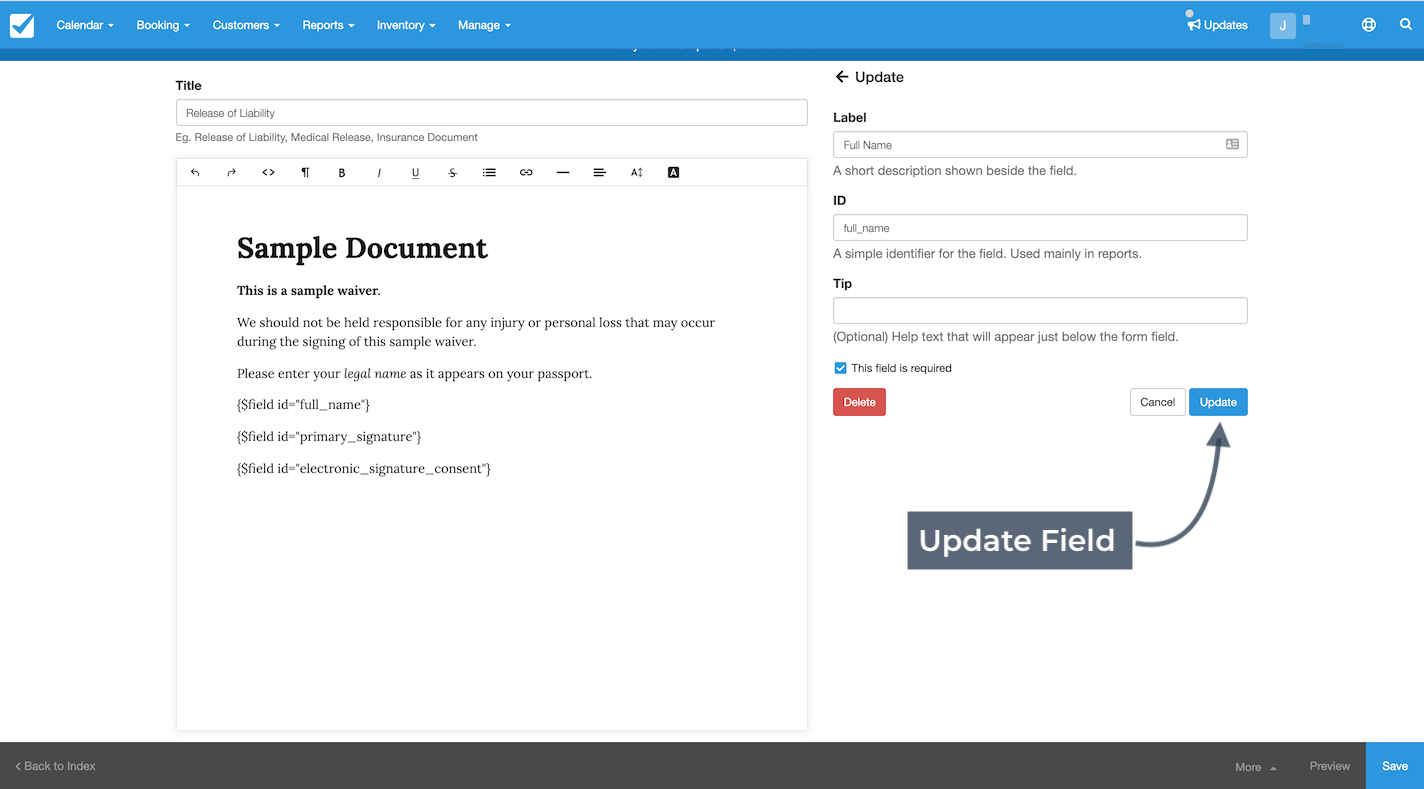Expand the Reports menu
Screen dimensions: 1424x789
pyautogui.click(x=328, y=25)
